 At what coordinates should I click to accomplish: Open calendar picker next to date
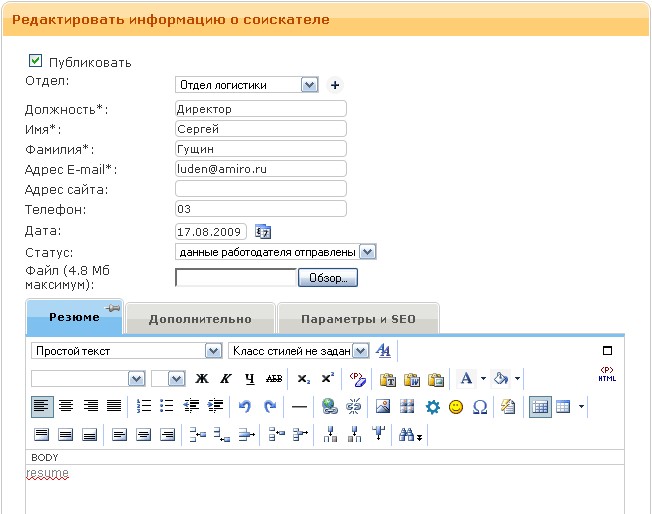pos(263,232)
